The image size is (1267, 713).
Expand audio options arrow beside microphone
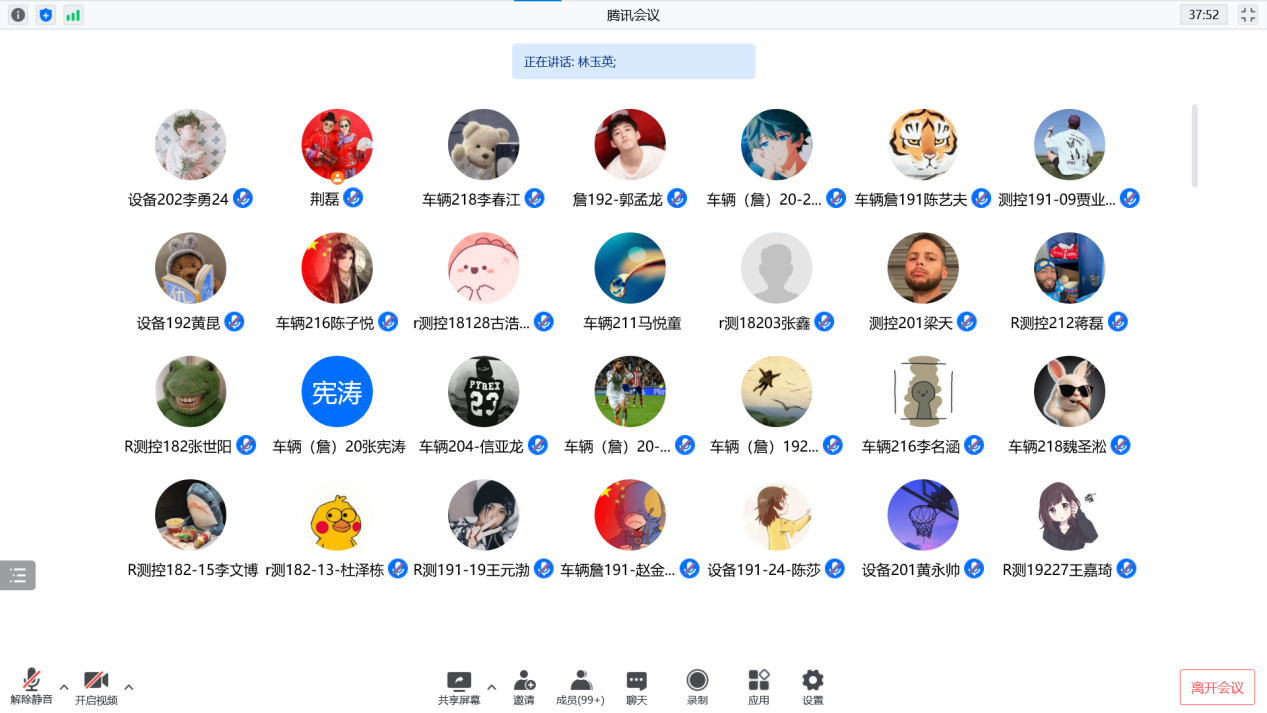point(64,687)
